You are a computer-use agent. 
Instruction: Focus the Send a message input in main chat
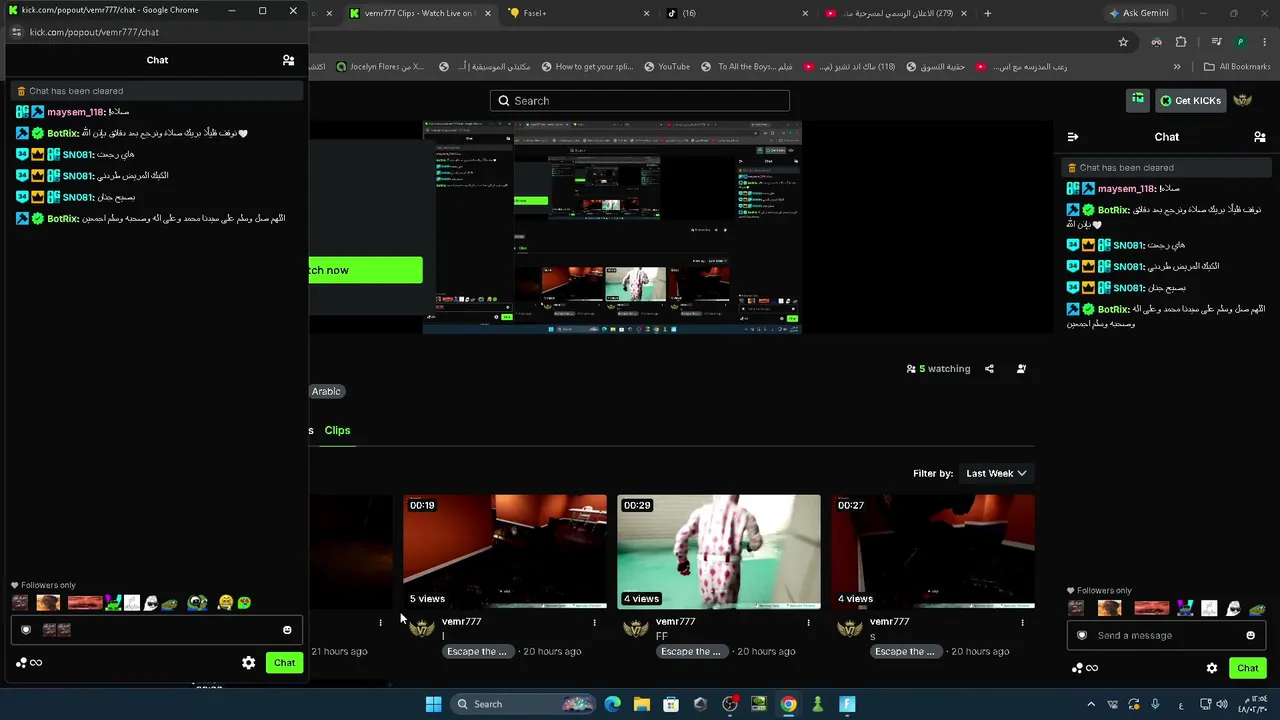click(1165, 636)
